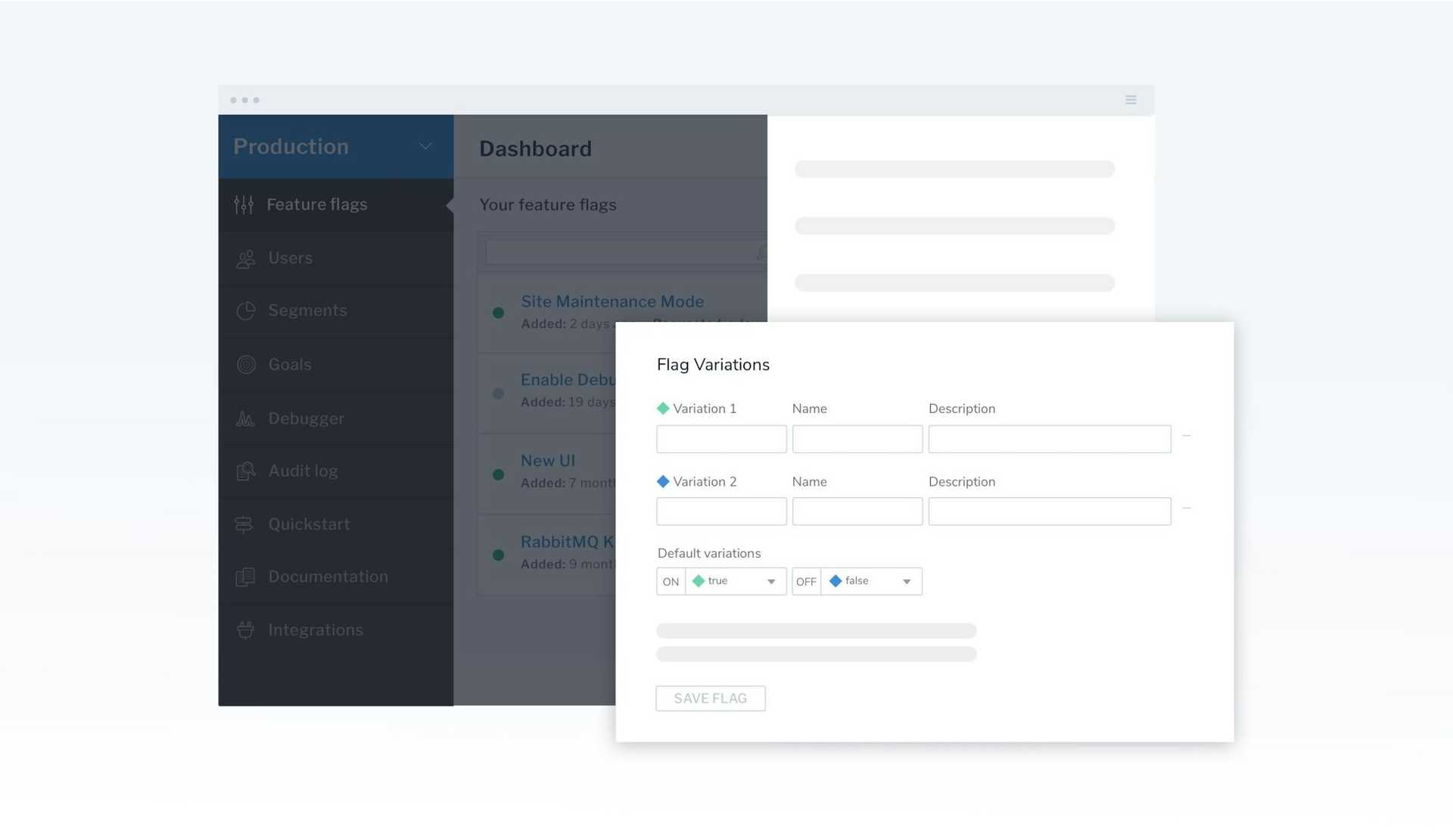Click the Segments pie chart icon
This screenshot has height=840, width=1453.
tap(245, 310)
